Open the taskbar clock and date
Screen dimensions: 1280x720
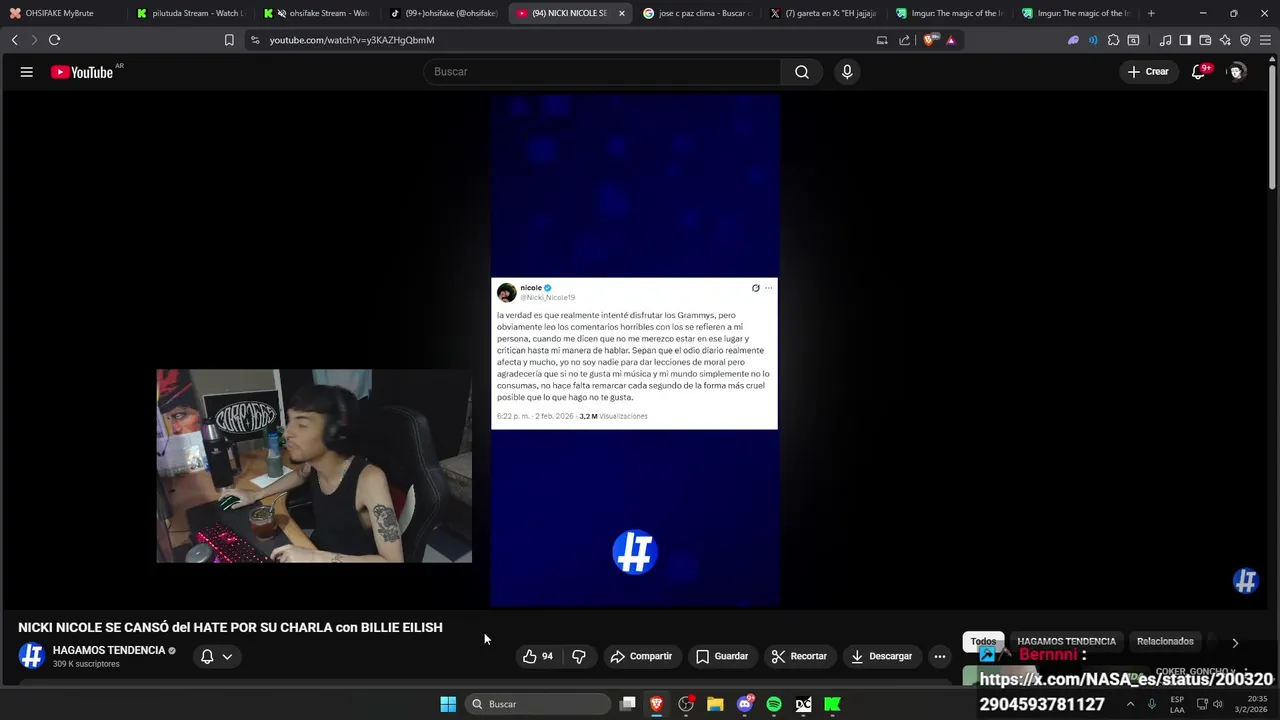pos(1250,704)
